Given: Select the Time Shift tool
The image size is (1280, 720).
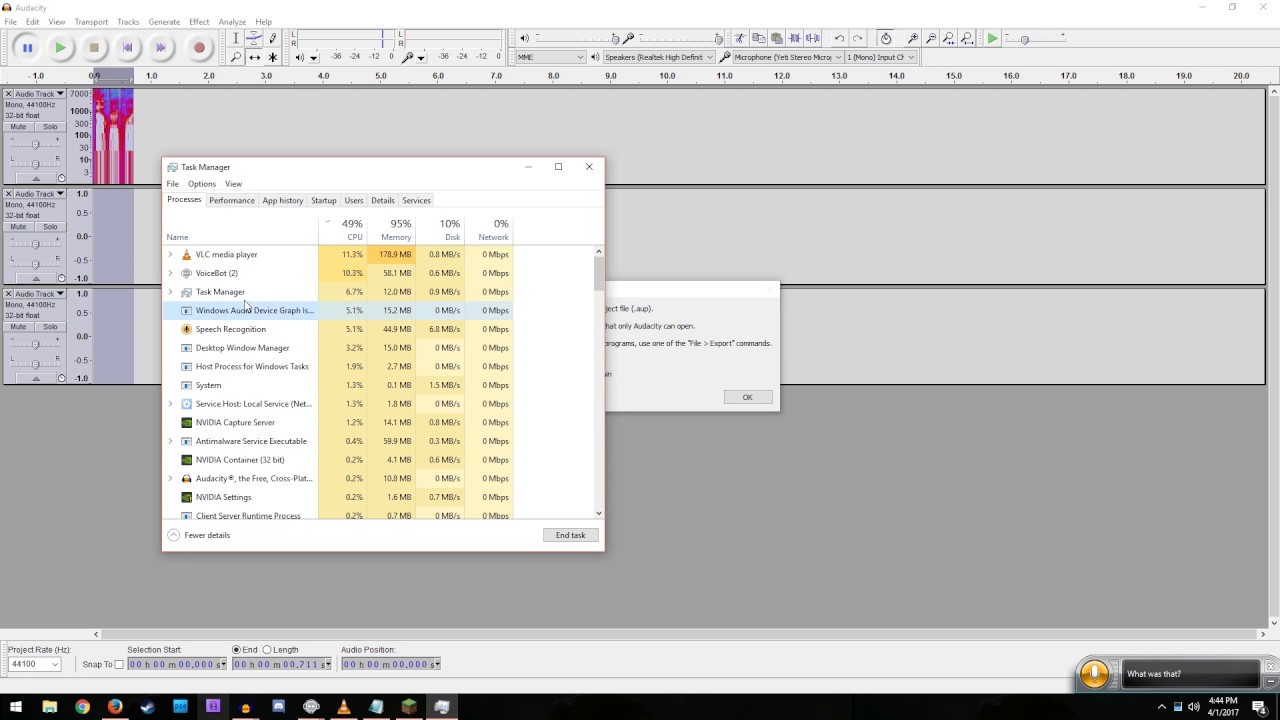Looking at the screenshot, I should 254,57.
